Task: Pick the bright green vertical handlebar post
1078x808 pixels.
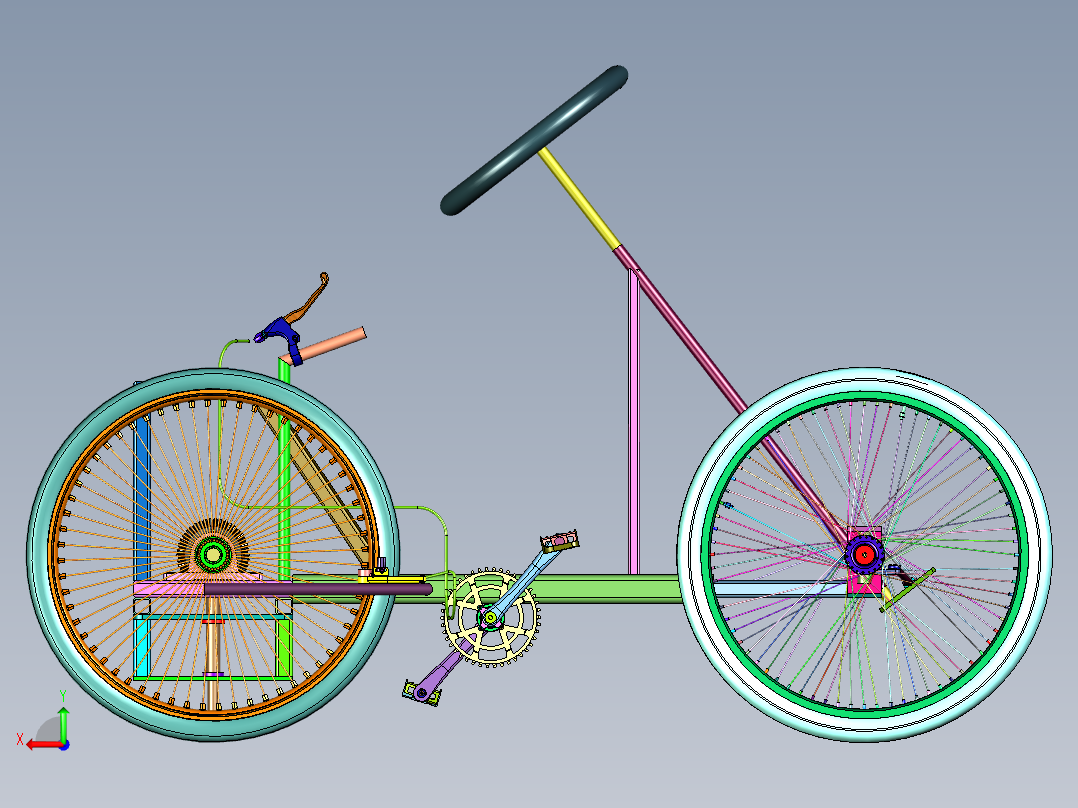Action: click(x=284, y=468)
